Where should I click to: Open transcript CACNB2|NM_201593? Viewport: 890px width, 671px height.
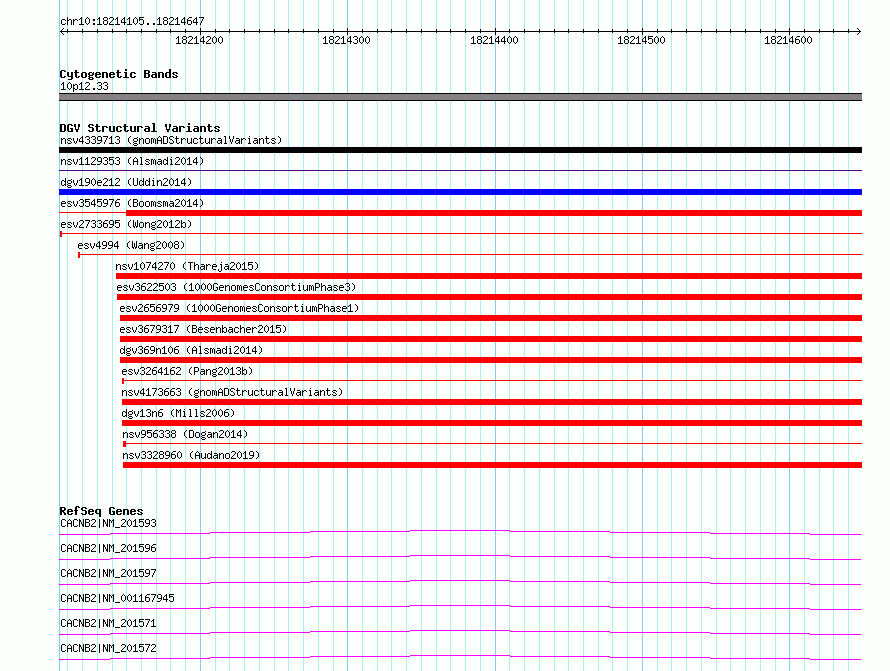coord(108,523)
